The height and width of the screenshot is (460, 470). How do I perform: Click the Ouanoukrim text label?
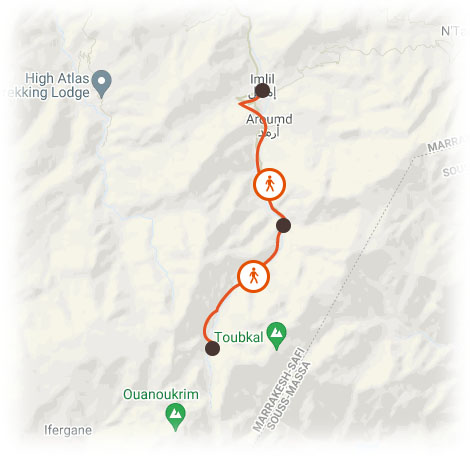[161, 394]
